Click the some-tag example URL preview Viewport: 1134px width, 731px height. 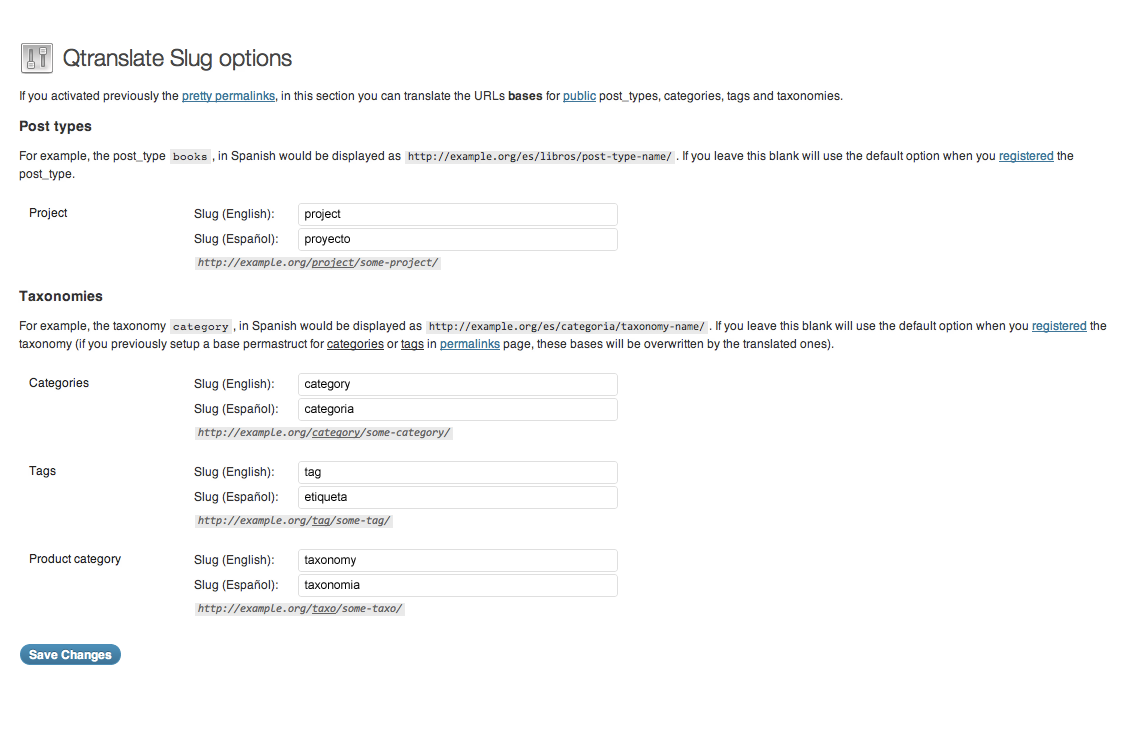294,521
